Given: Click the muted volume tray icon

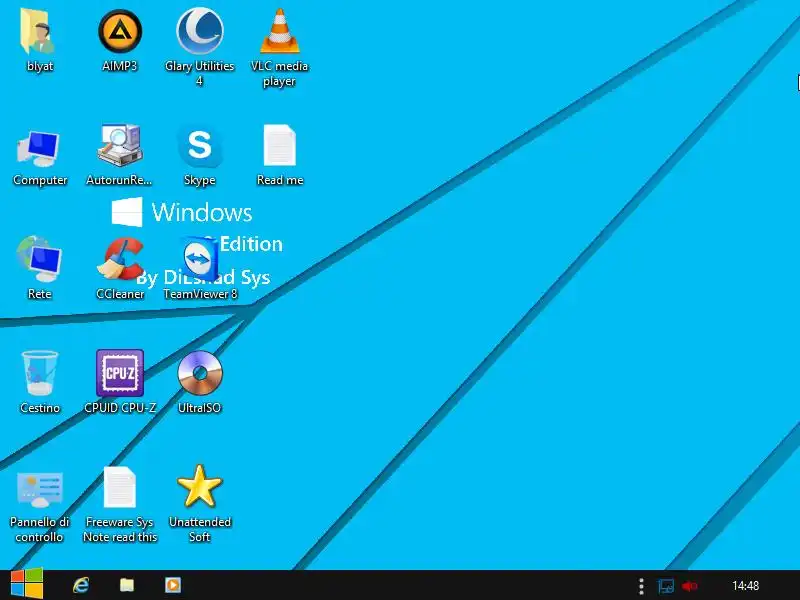Looking at the screenshot, I should [690, 586].
